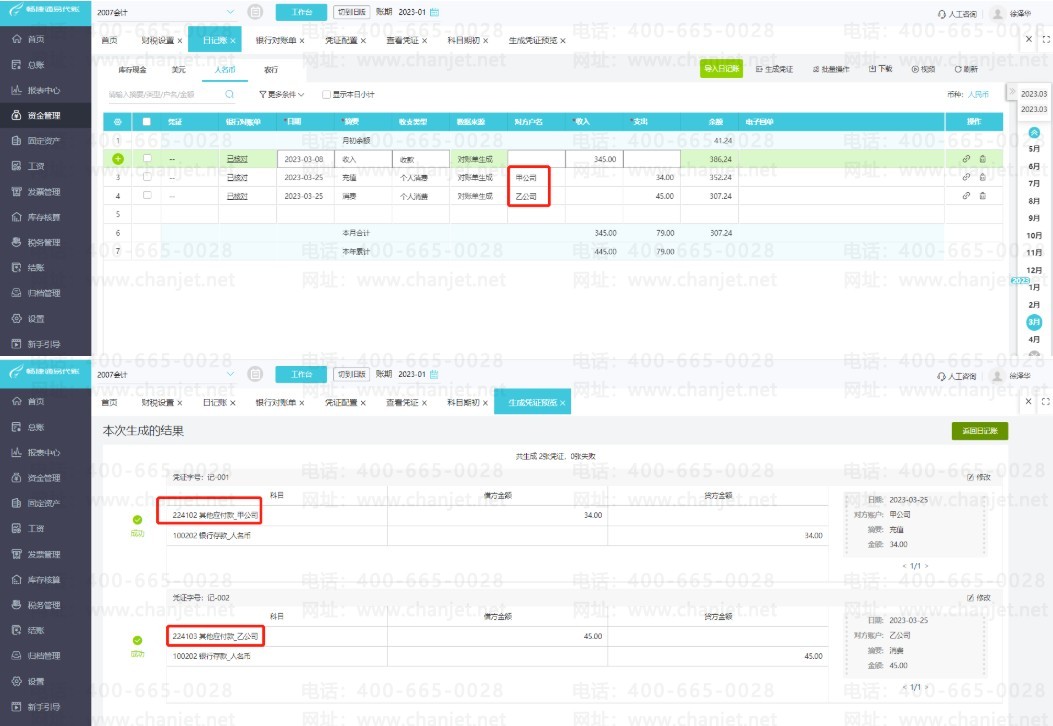Open 总账 in the upper window sidebar

point(36,65)
